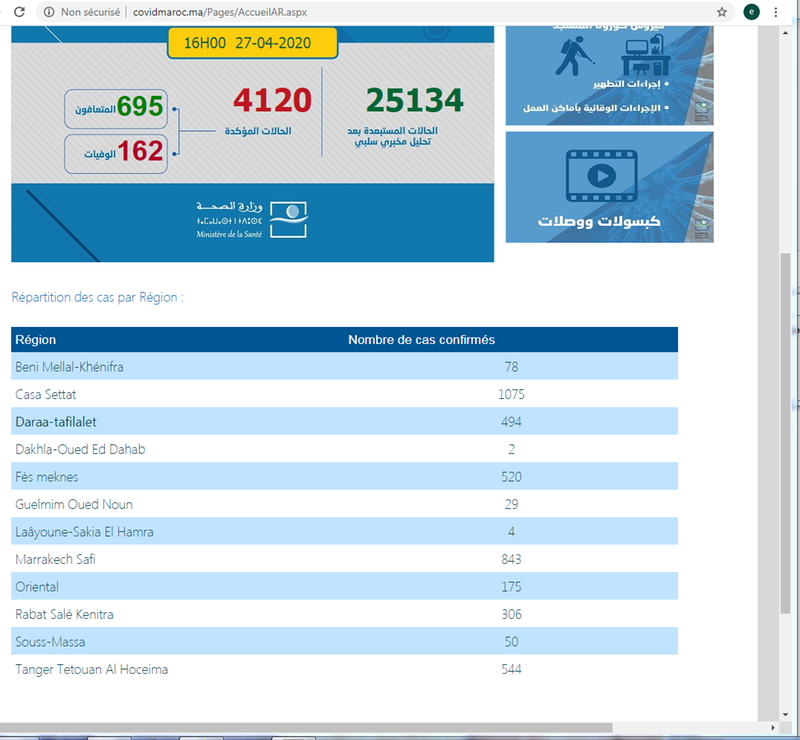Screen dimensions: 800x740
Task: Click the site security info icon
Action: (48, 12)
